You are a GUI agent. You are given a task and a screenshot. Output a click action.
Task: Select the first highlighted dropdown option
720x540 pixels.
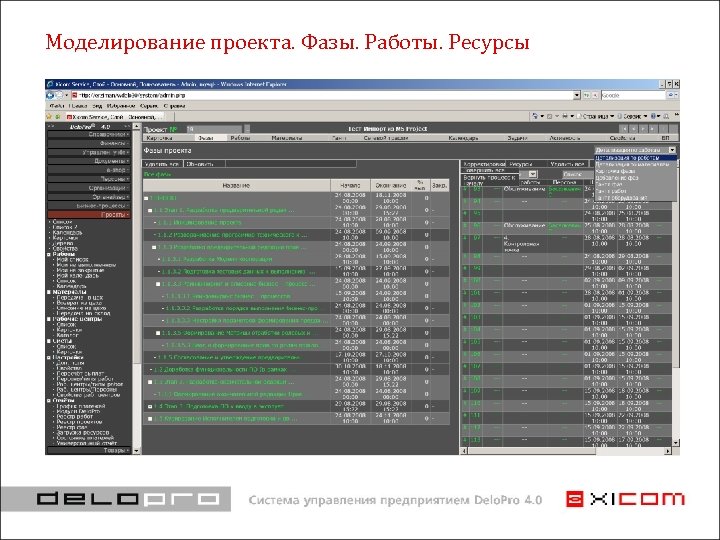(x=636, y=158)
